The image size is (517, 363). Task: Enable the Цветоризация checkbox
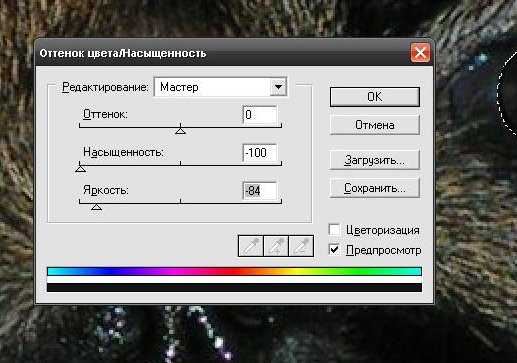tap(334, 230)
